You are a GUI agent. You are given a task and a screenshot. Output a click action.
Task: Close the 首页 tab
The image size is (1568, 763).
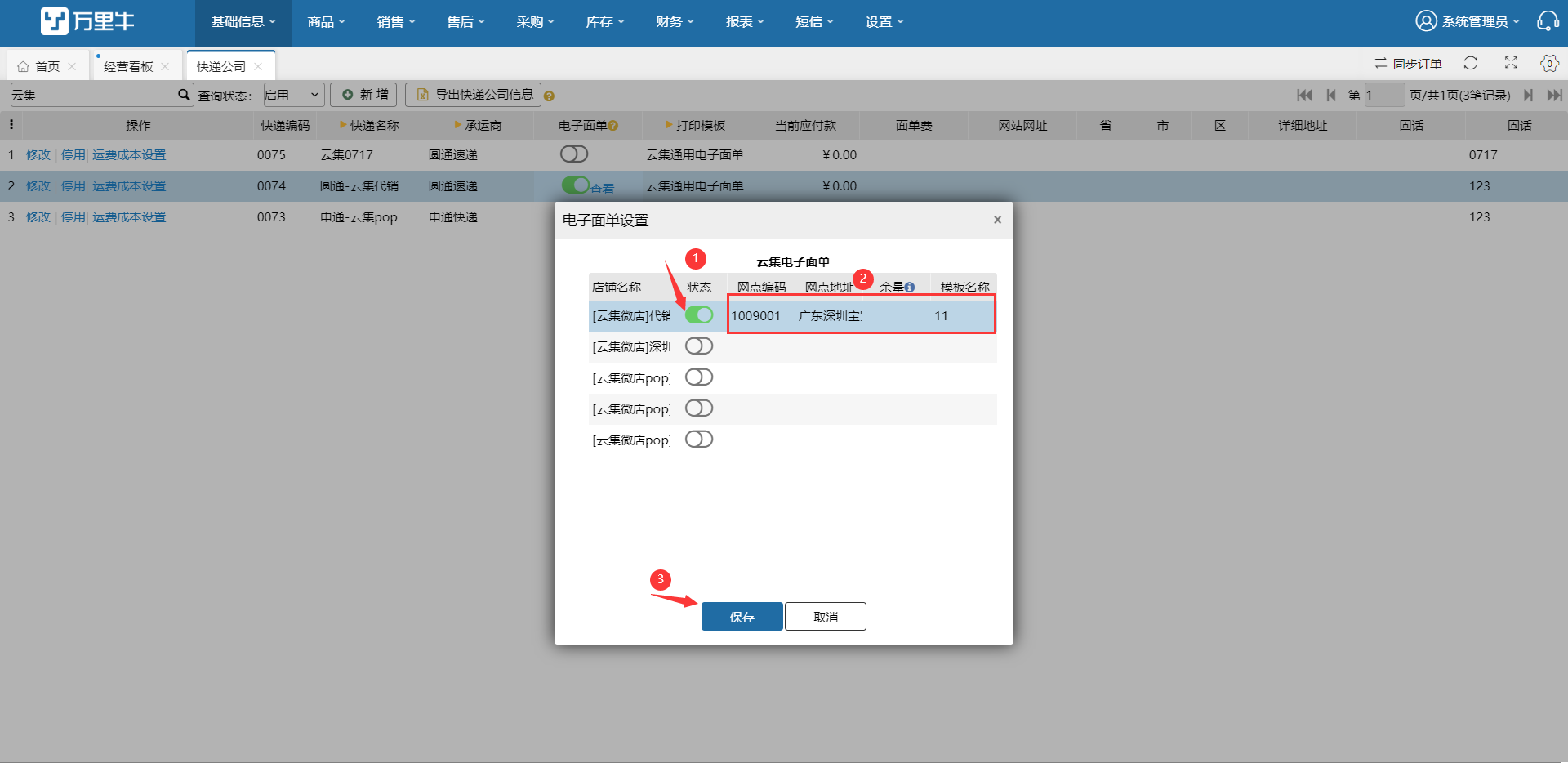click(x=72, y=67)
